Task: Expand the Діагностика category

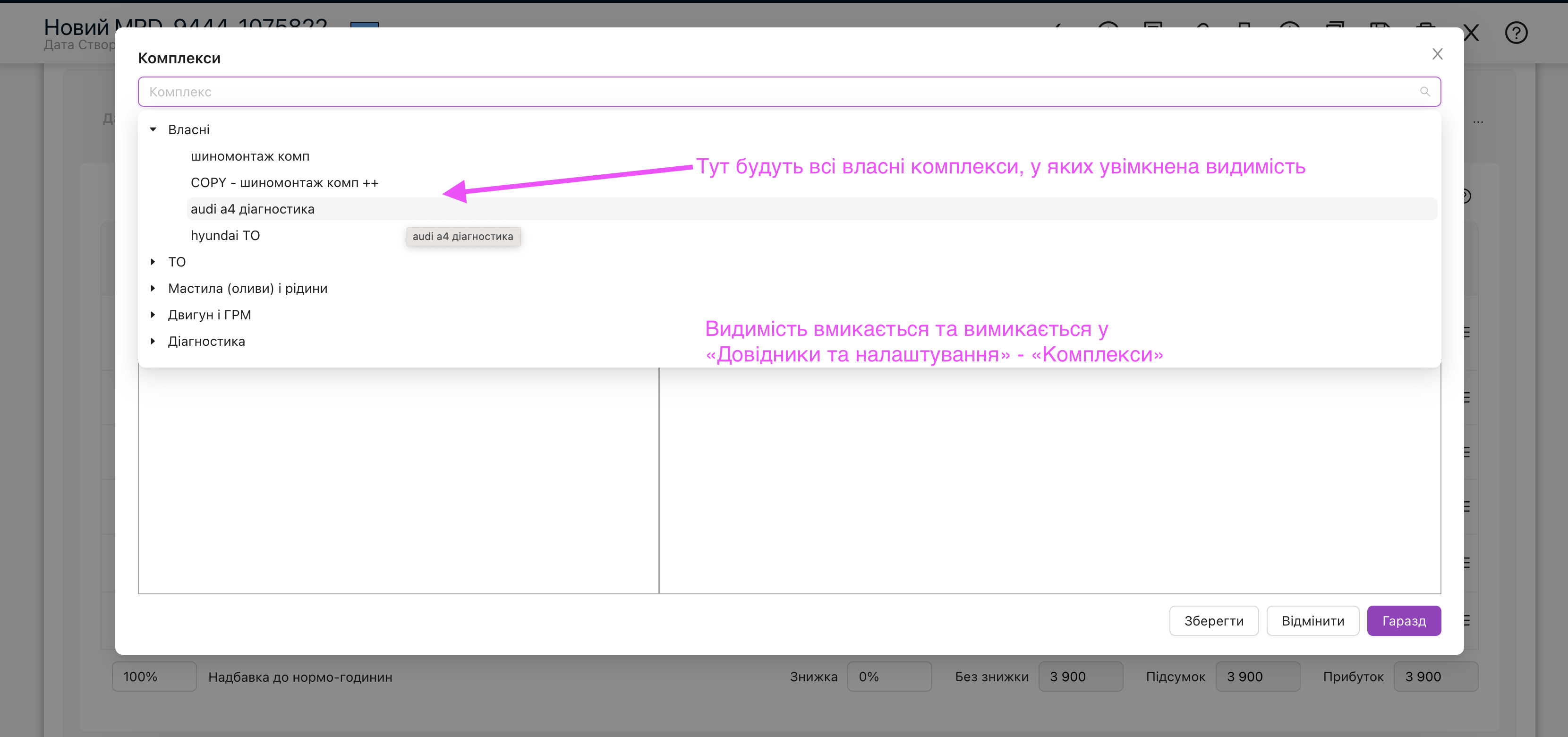Action: pos(153,341)
